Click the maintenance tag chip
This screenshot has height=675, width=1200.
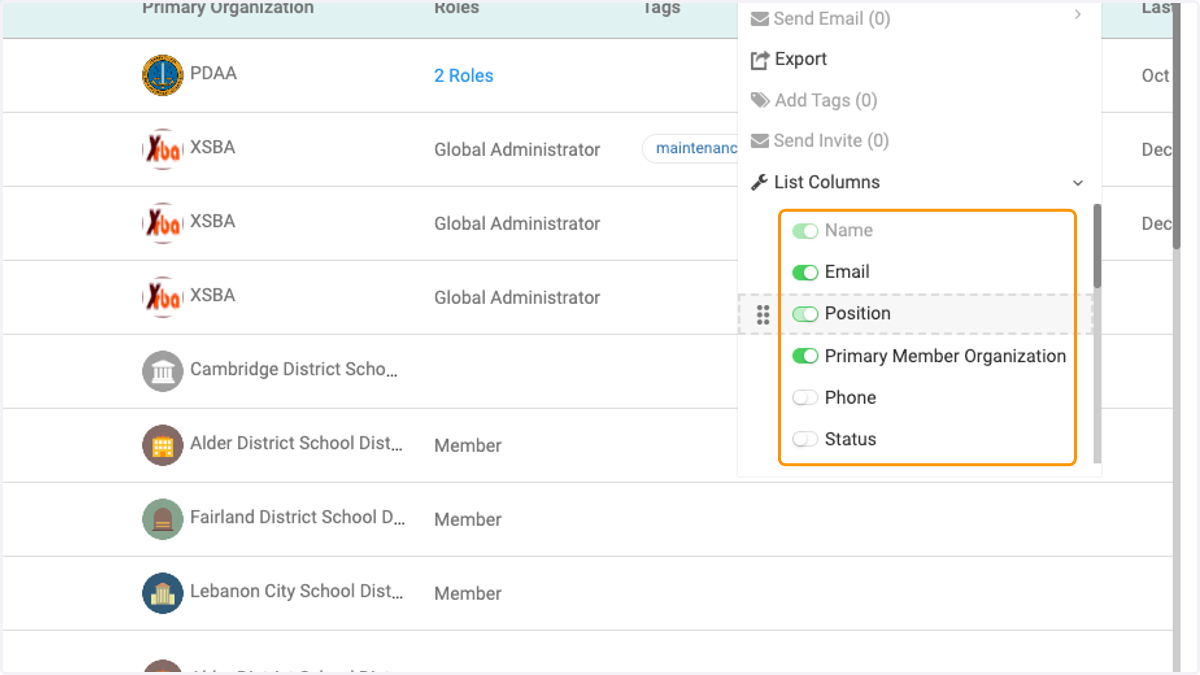coord(691,148)
